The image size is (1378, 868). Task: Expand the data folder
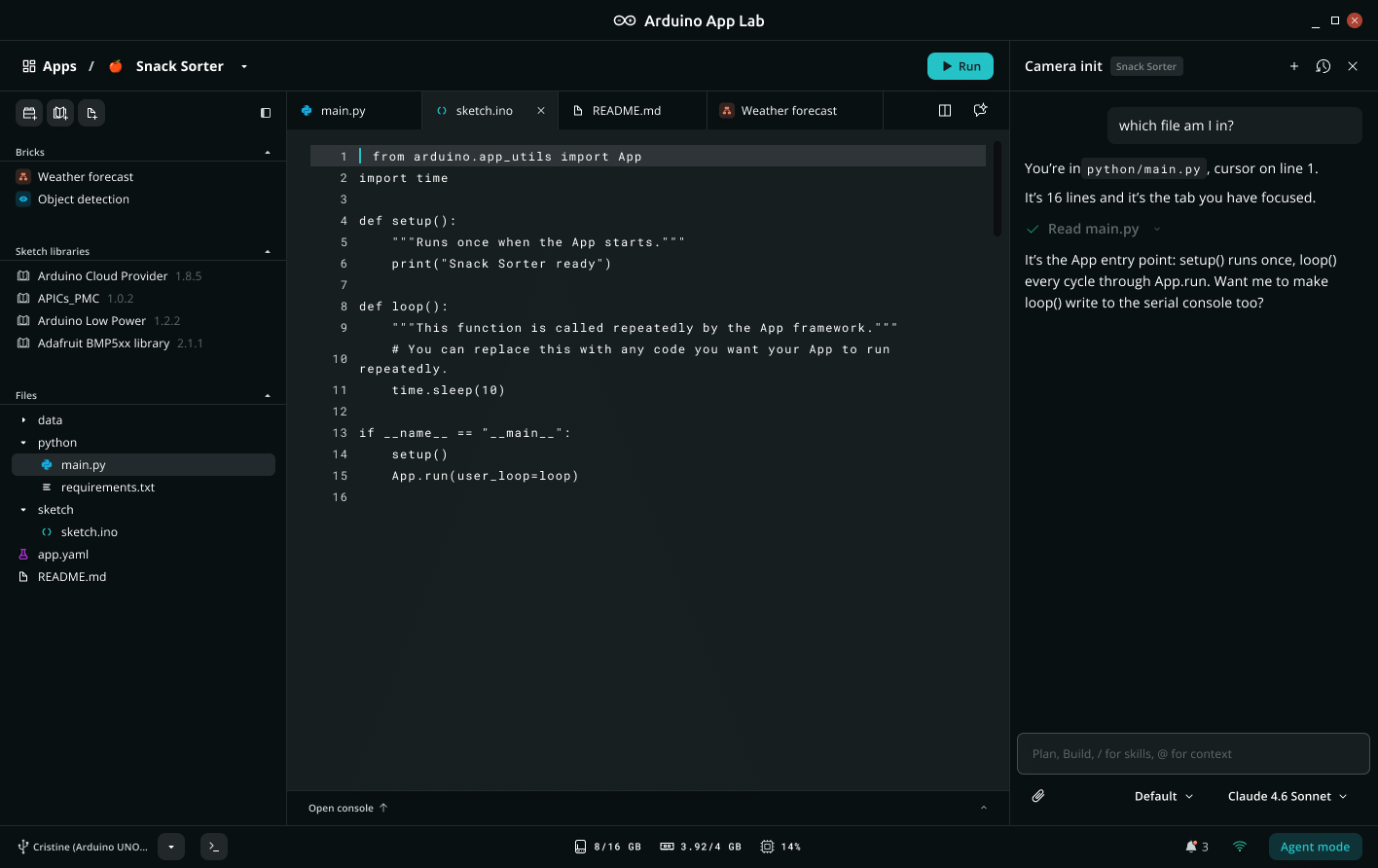tap(24, 420)
